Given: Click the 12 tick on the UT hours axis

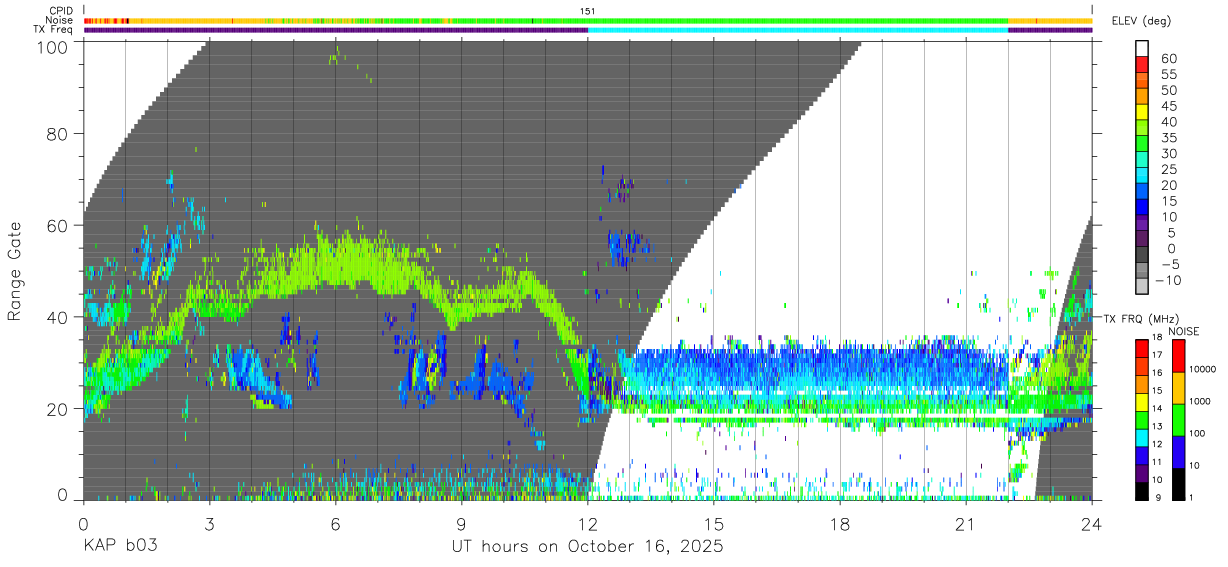Looking at the screenshot, I should coord(588,523).
